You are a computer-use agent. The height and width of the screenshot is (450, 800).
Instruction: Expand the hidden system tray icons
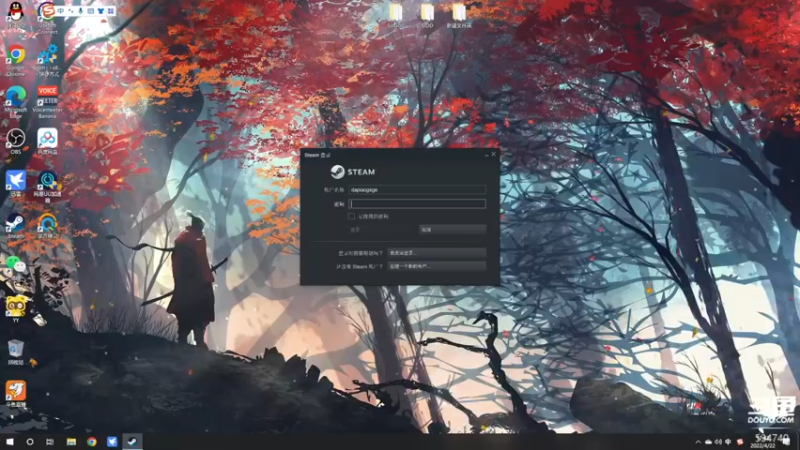(698, 442)
